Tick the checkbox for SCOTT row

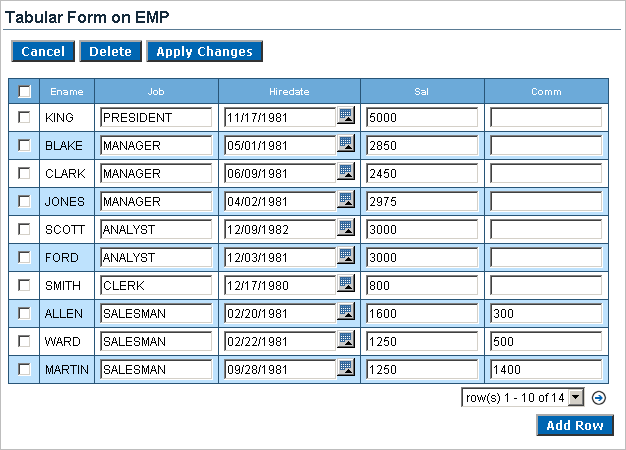[x=24, y=229]
